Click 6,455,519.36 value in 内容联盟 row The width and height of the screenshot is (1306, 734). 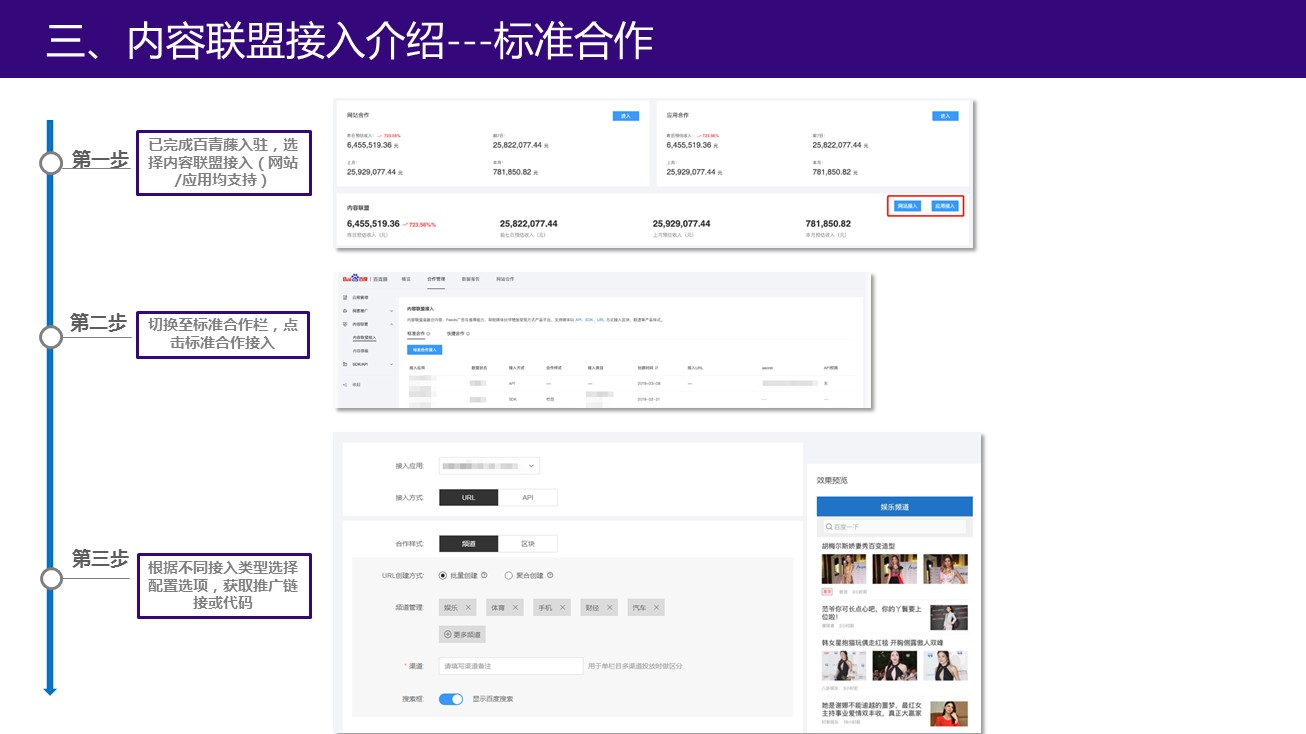373,224
